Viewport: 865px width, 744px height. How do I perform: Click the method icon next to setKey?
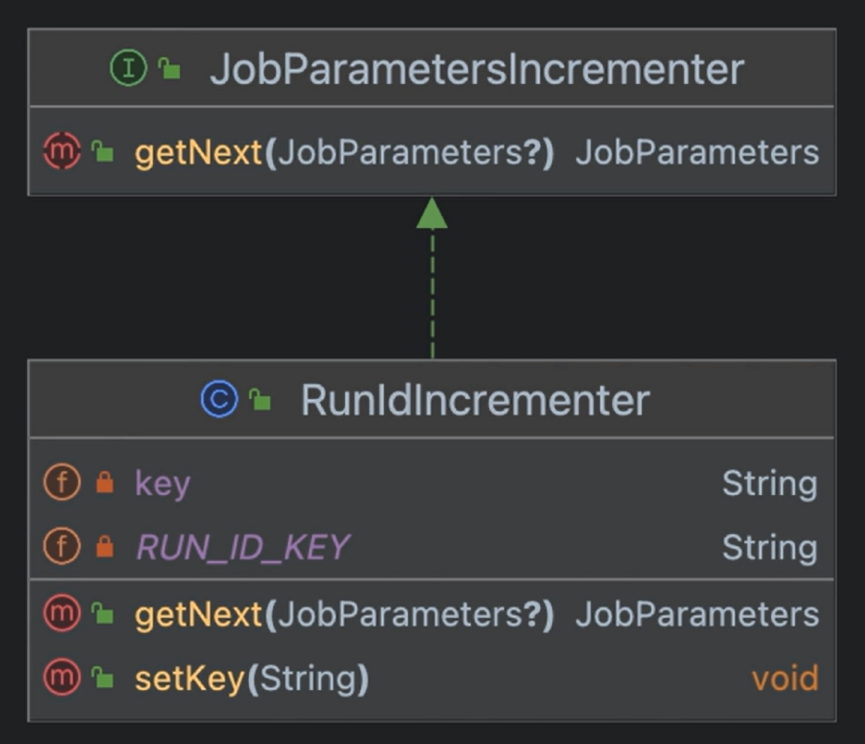(61, 679)
